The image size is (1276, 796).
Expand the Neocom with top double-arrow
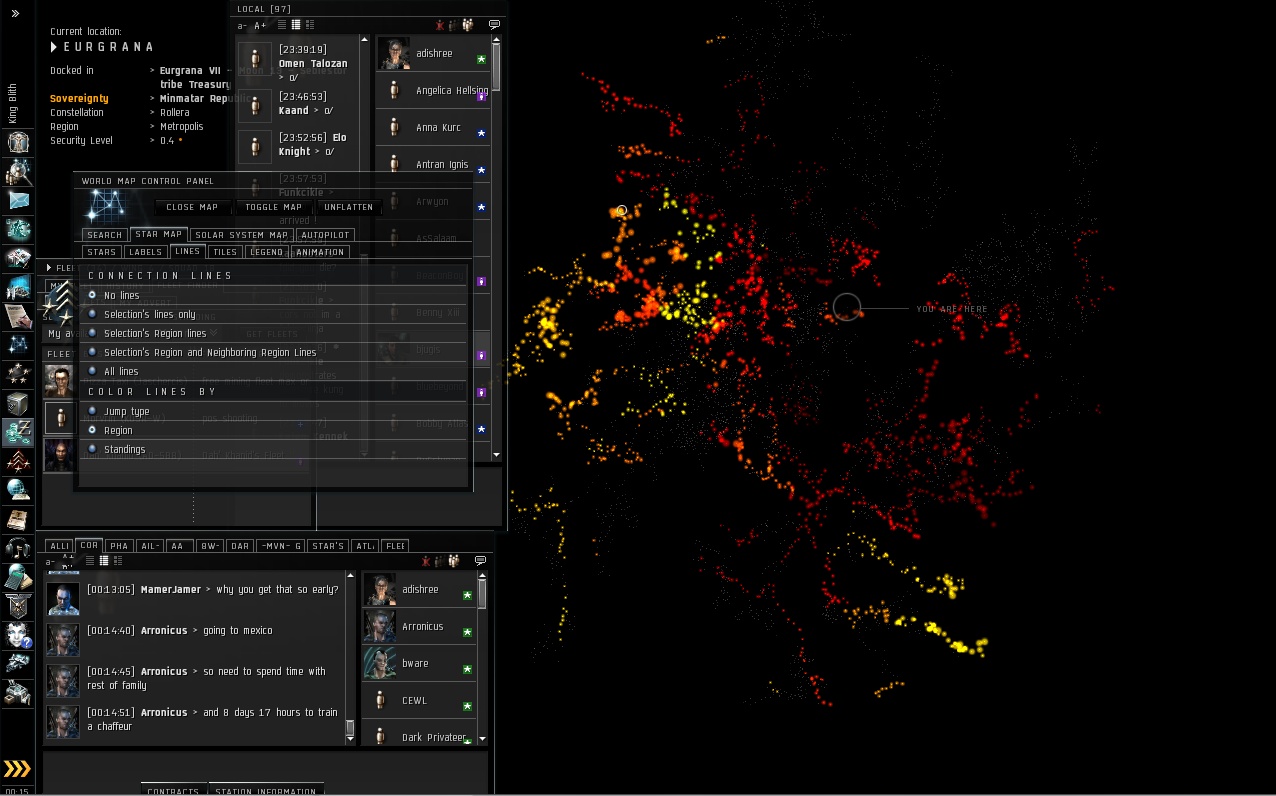(15, 14)
